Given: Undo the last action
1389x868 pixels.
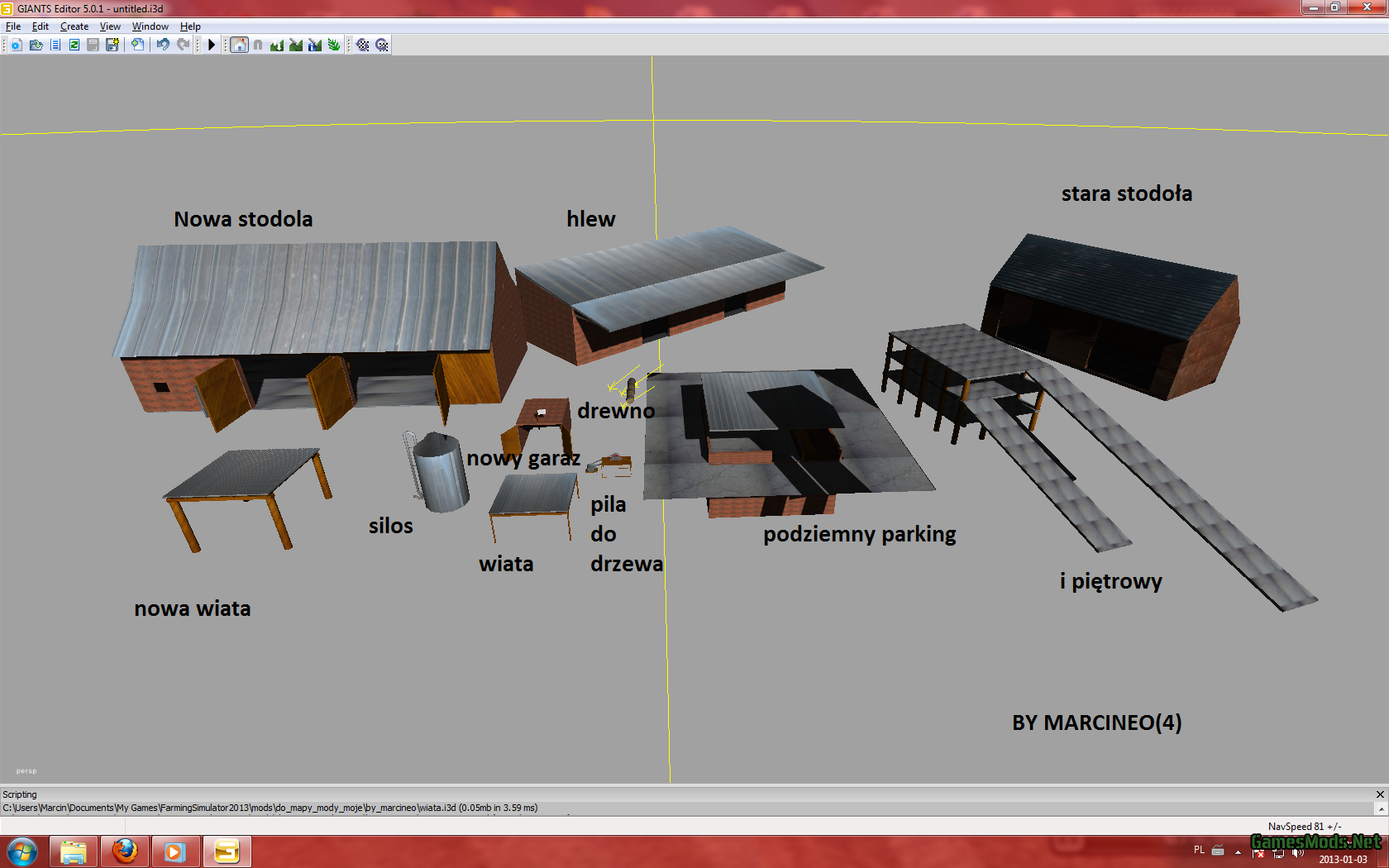Looking at the screenshot, I should click(163, 45).
